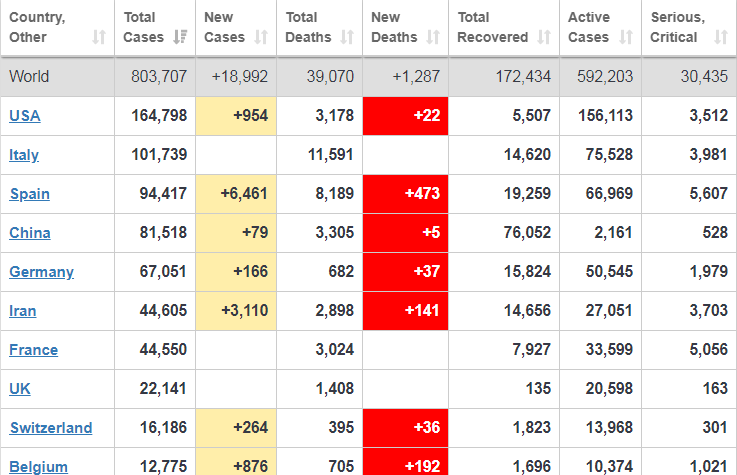Open the Germany country link
The width and height of the screenshot is (737, 475).
(41, 272)
